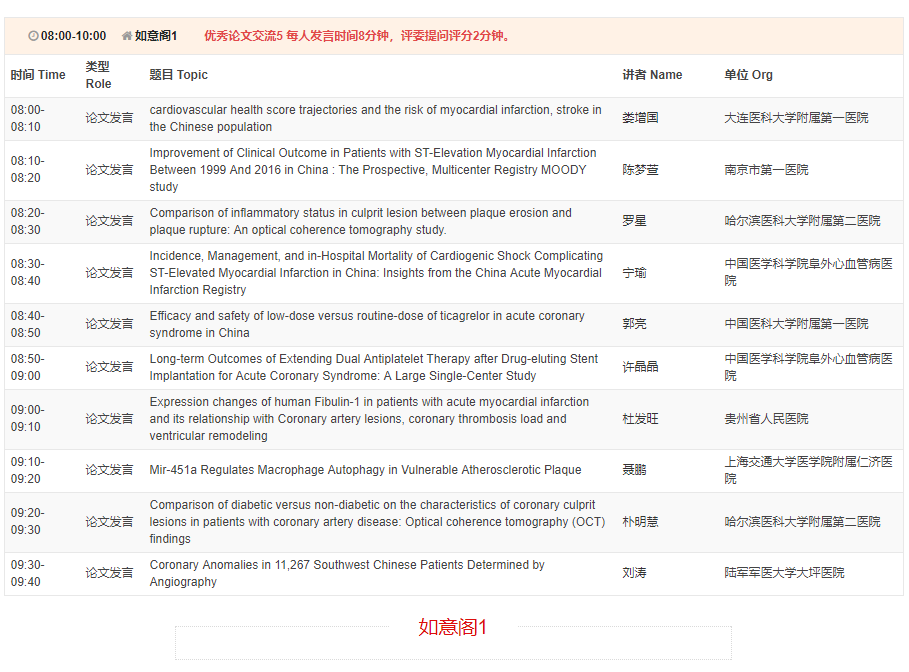Select the Cardiogenic Shock Complicating topic
909x672 pixels.
tap(376, 273)
